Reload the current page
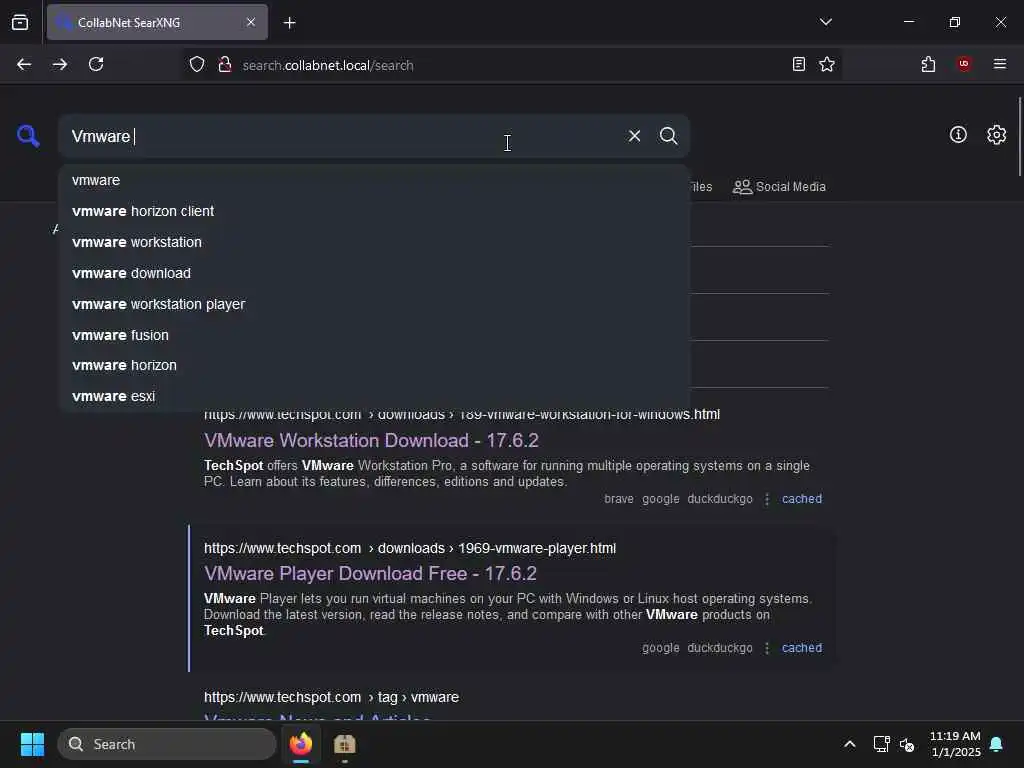1024x768 pixels. click(96, 64)
